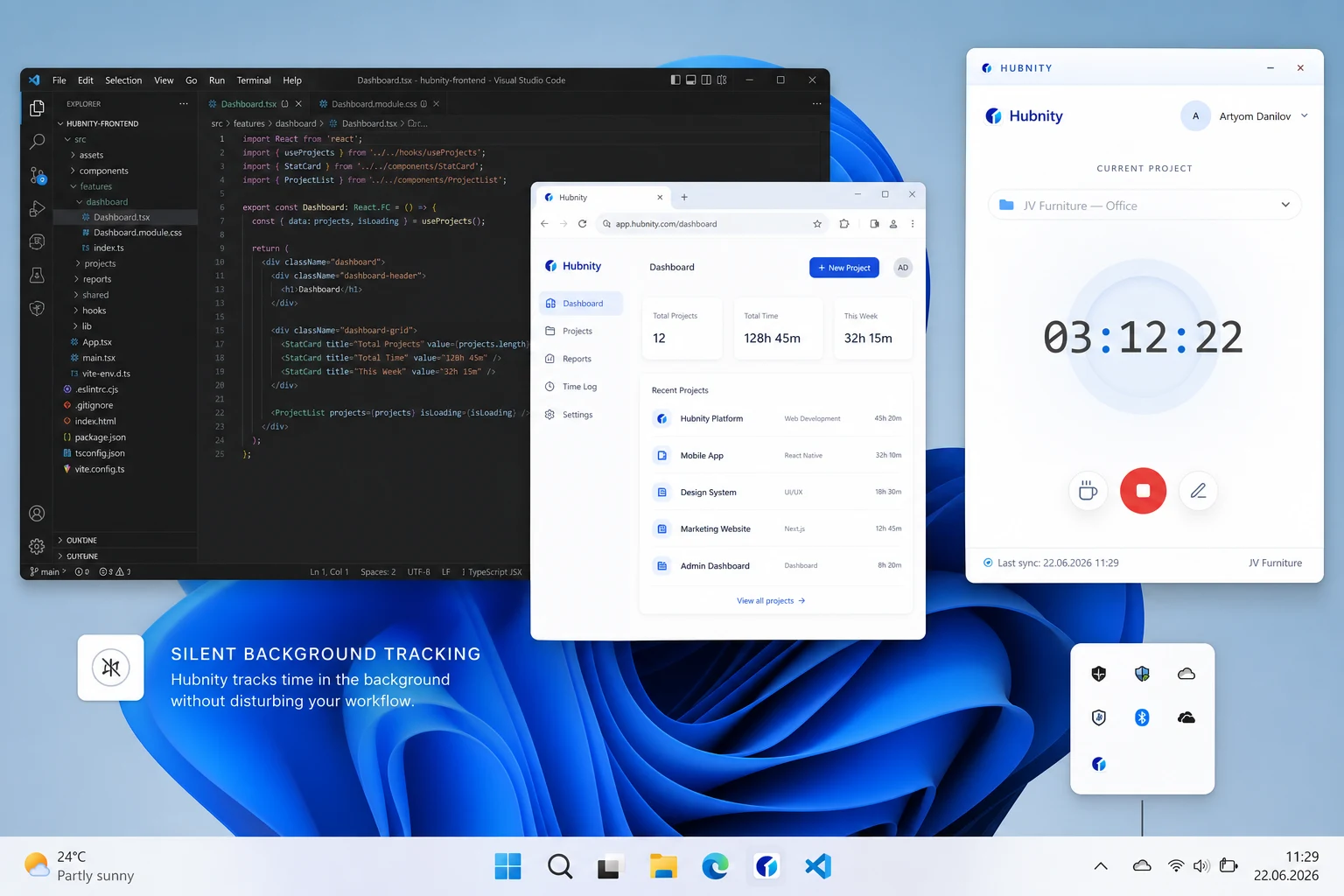Open the CURRENT PROJECT dropdown in Hubnity tracker

(x=1144, y=206)
